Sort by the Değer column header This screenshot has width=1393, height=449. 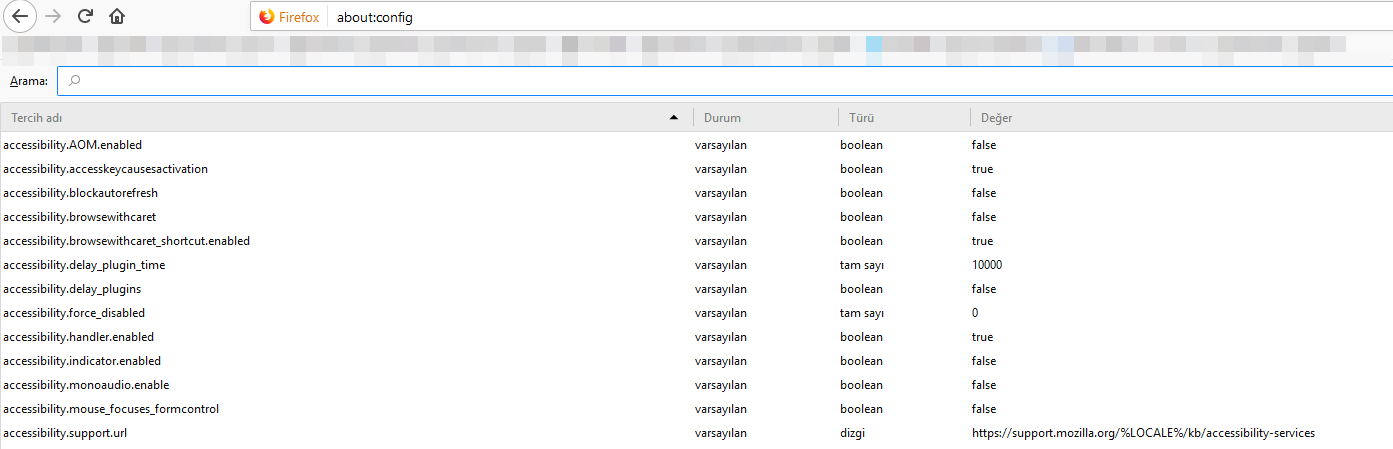click(x=1181, y=117)
